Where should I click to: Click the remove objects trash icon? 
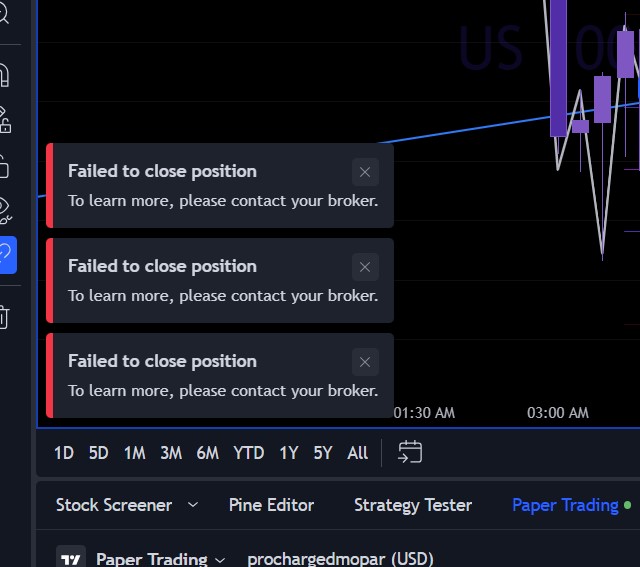[4, 317]
